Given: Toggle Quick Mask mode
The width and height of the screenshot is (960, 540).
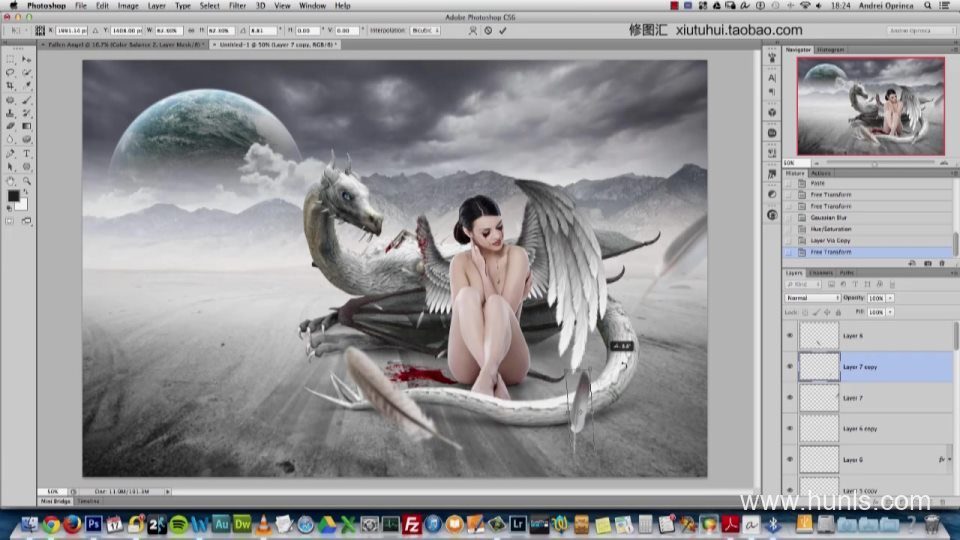Looking at the screenshot, I should (10, 221).
